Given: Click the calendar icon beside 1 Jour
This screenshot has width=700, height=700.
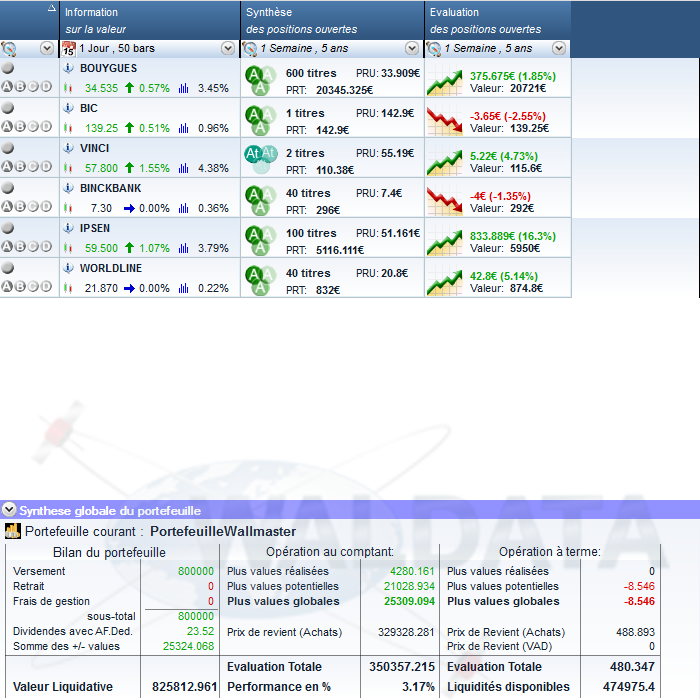Looking at the screenshot, I should coord(68,48).
